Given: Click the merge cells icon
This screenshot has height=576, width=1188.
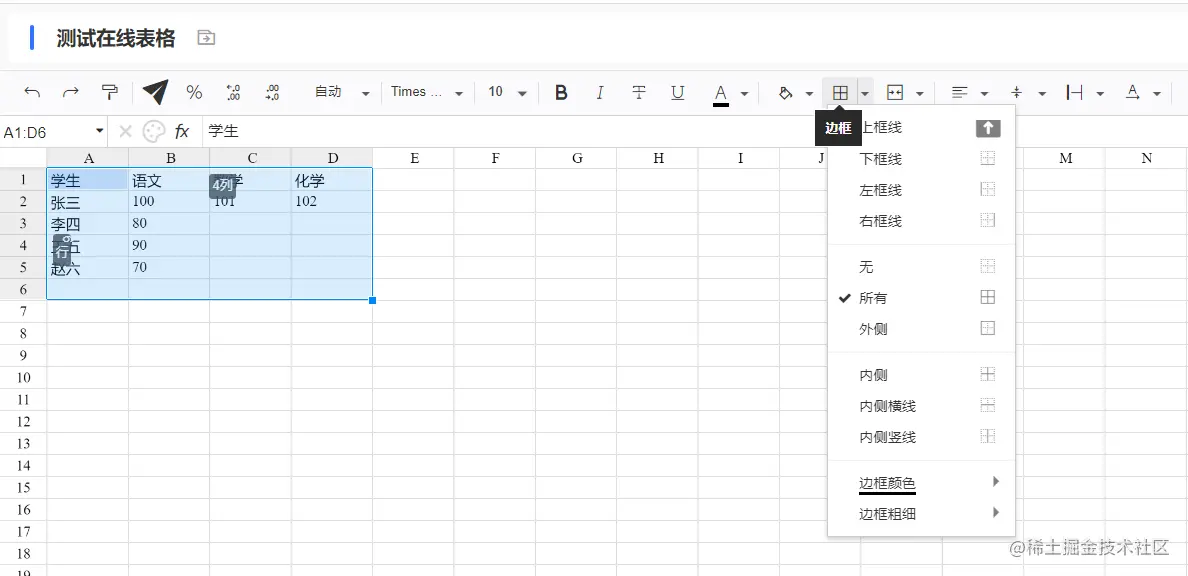Looking at the screenshot, I should pos(896,92).
